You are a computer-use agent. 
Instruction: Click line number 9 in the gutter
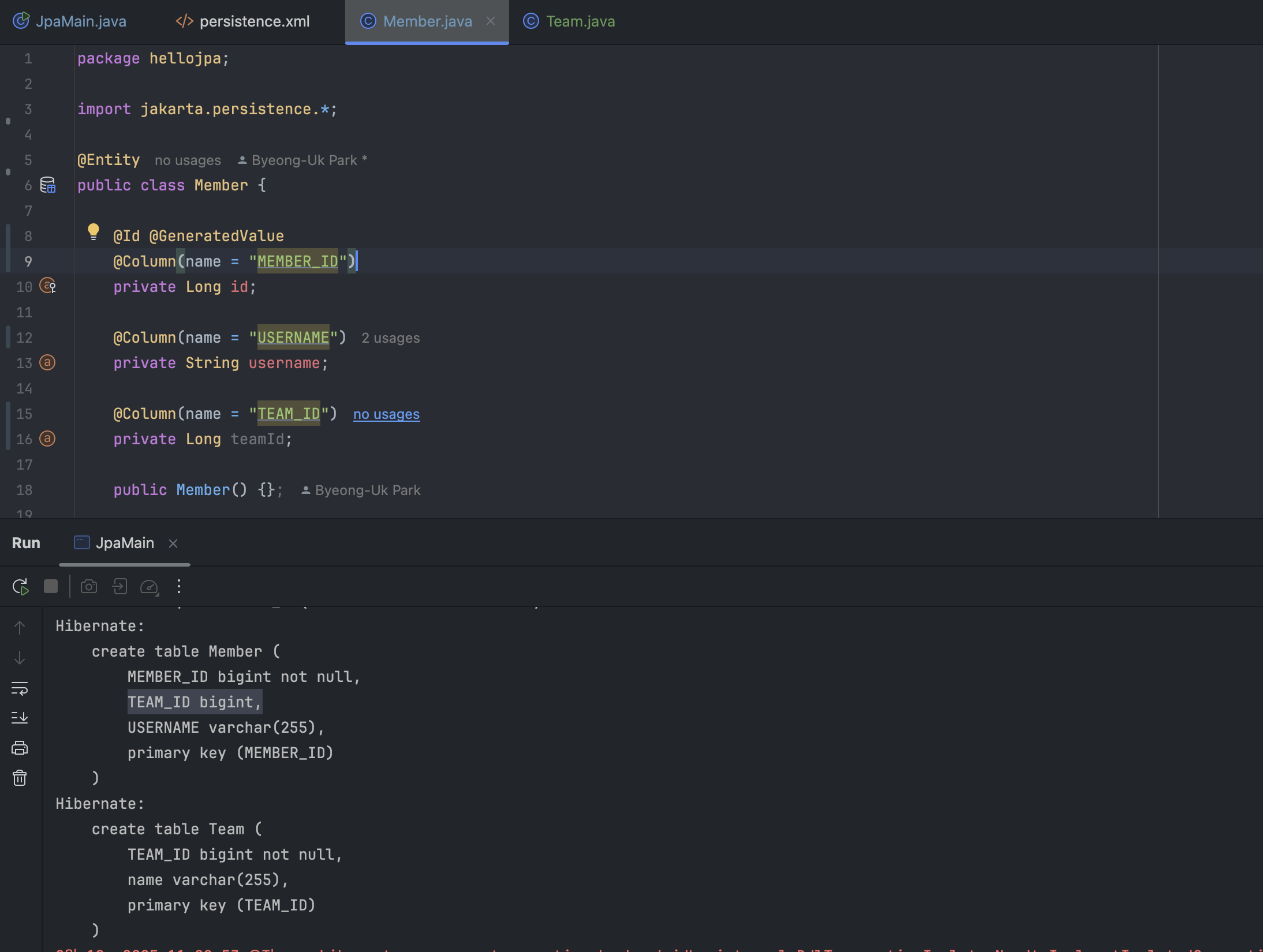tap(28, 261)
